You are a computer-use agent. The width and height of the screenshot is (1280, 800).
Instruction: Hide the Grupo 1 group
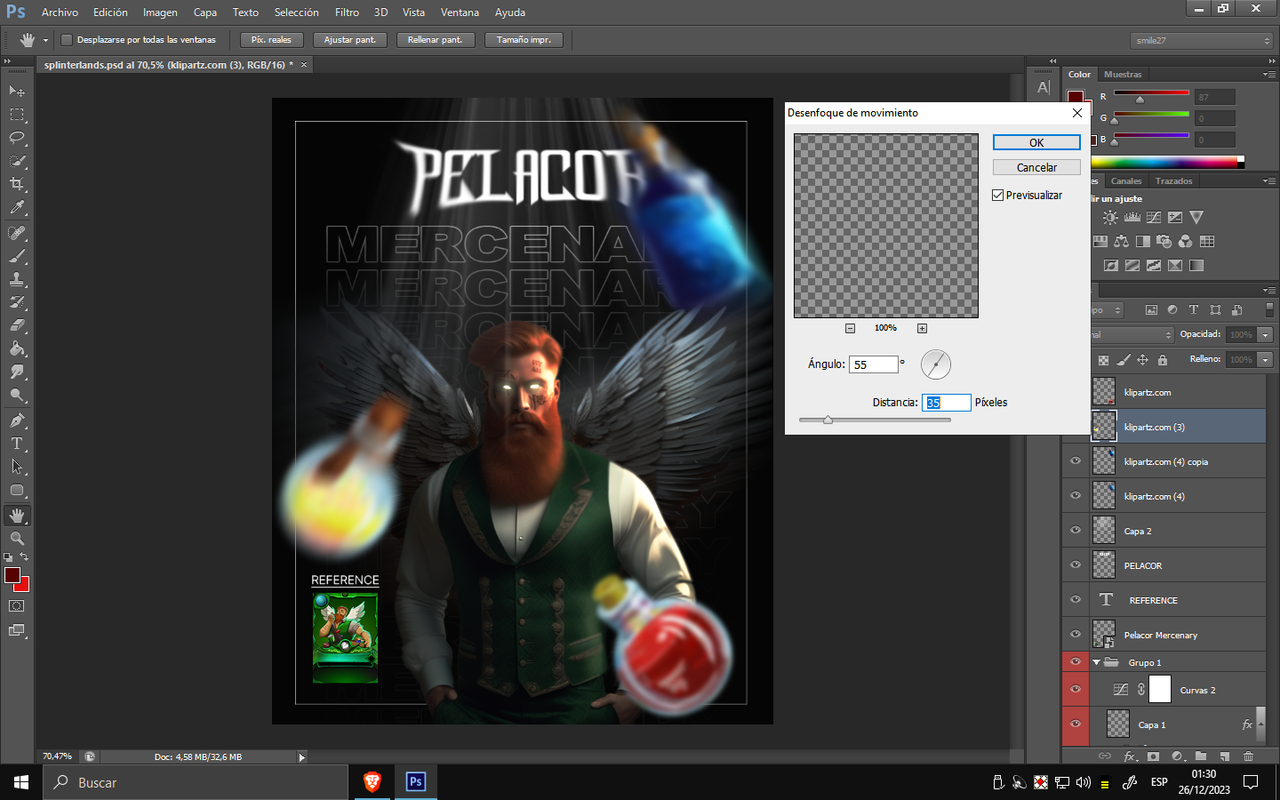click(x=1076, y=662)
